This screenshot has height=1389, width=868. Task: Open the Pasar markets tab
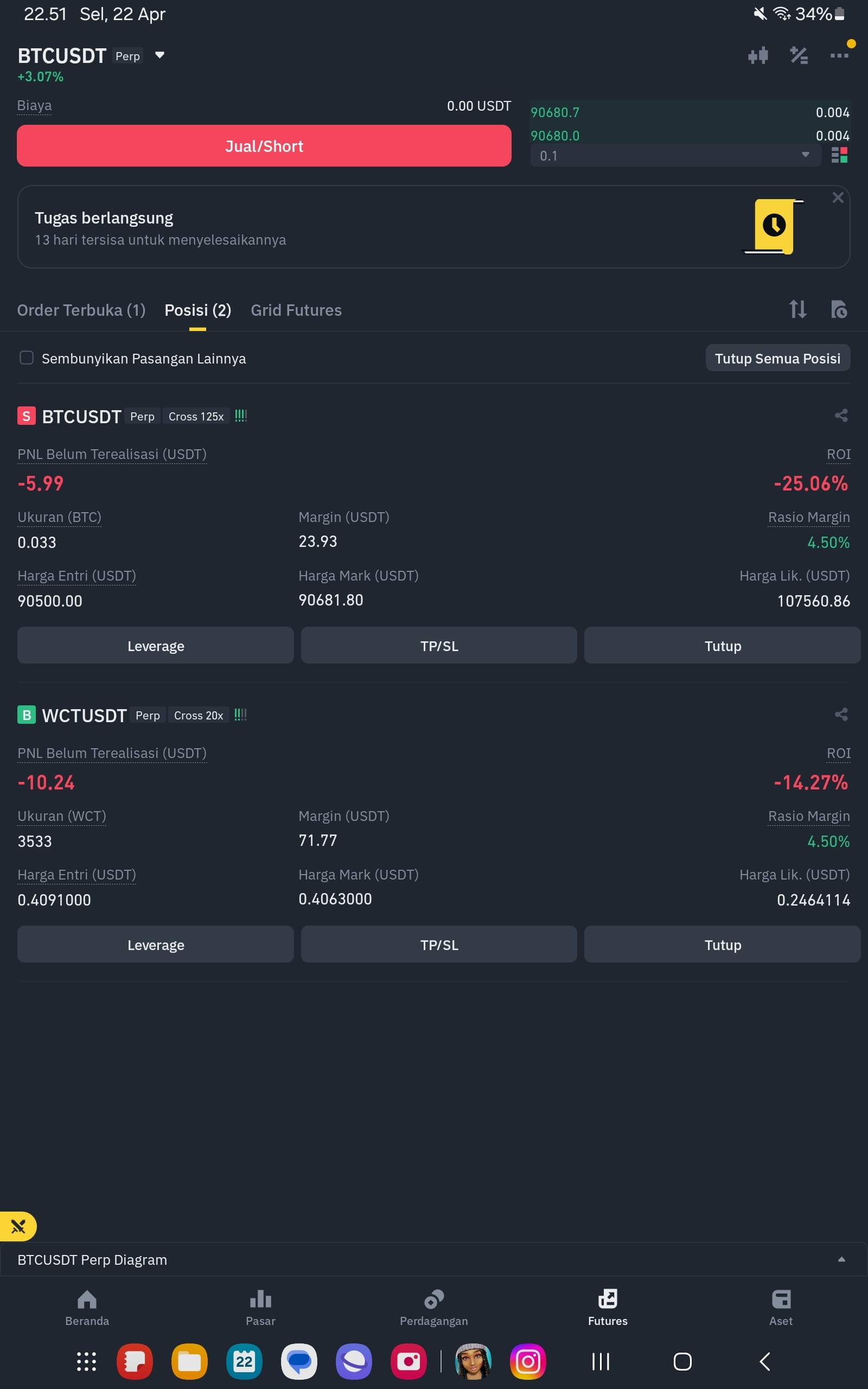(260, 1308)
